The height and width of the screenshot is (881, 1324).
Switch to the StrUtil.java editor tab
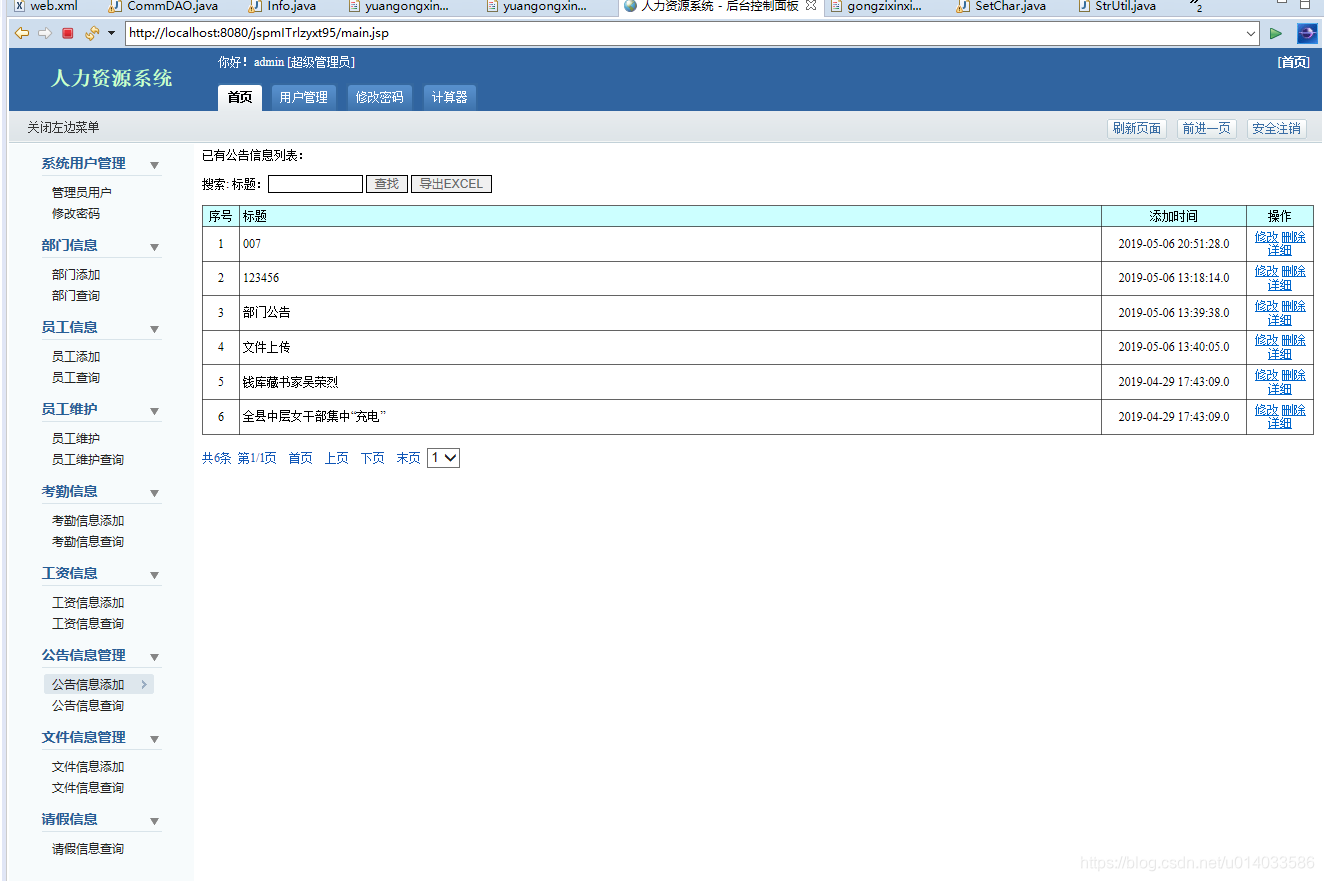pyautogui.click(x=1118, y=6)
